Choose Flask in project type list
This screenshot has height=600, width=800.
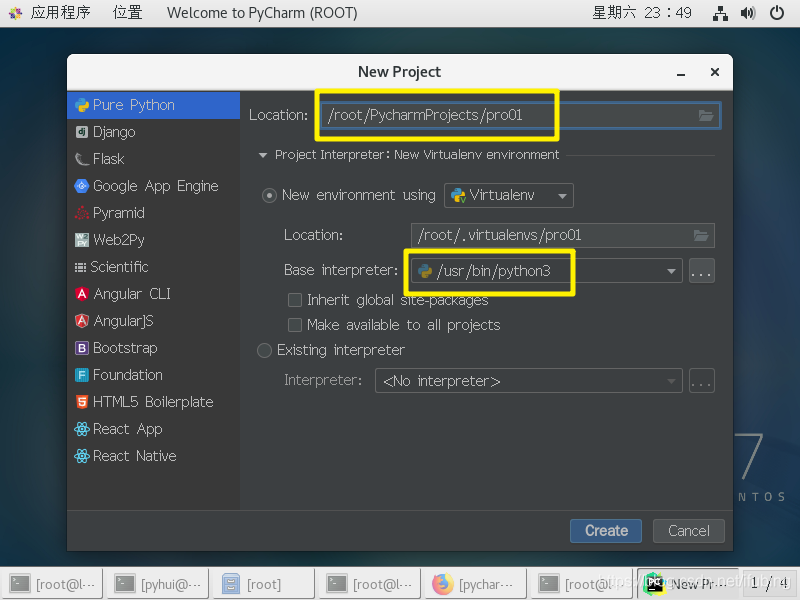(153, 159)
